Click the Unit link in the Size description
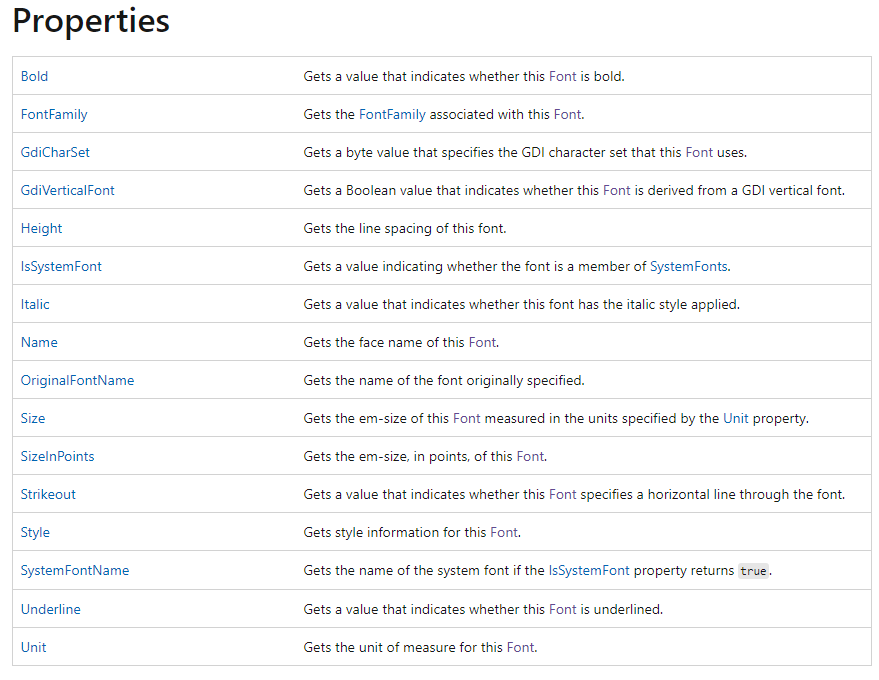 pos(735,418)
